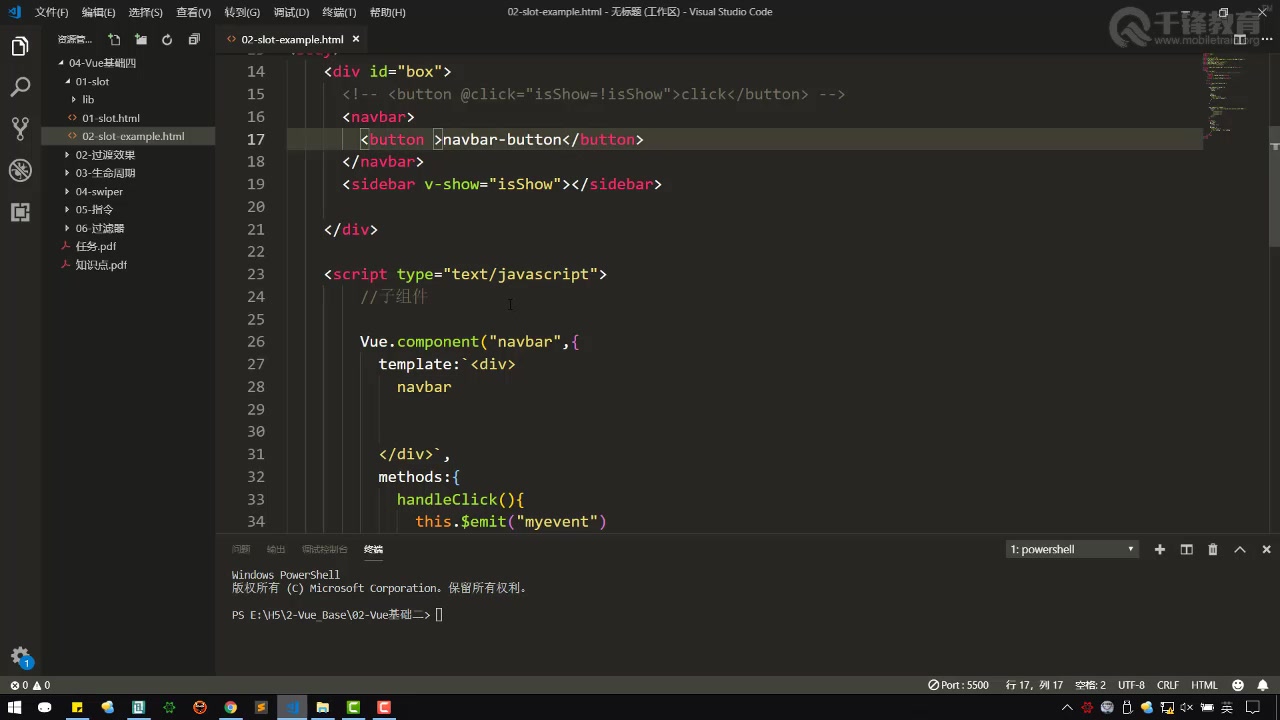The image size is (1280, 720).
Task: Close the terminal panel
Action: tap(1266, 549)
